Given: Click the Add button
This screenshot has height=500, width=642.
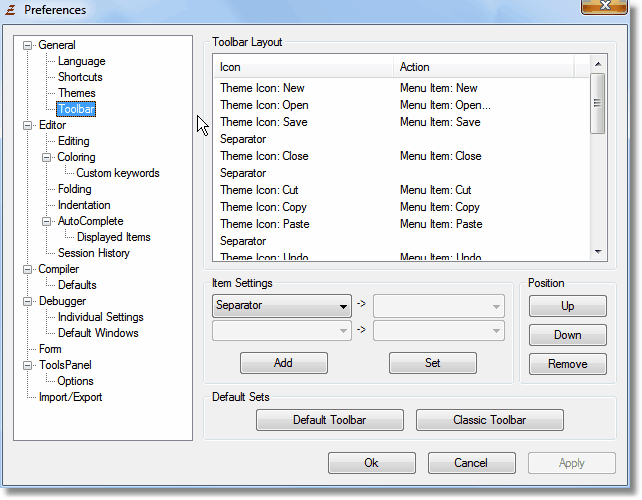Looking at the screenshot, I should [283, 363].
